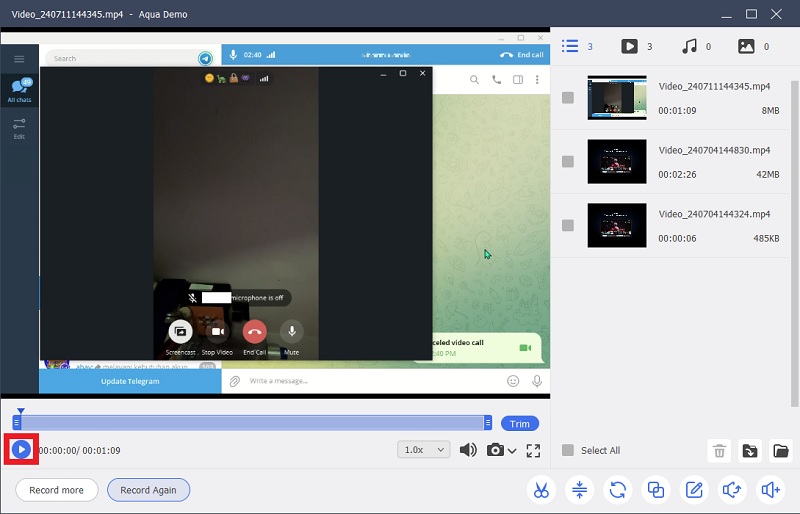This screenshot has height=514, width=800.
Task: Click the Telegram phone call icon
Action: coord(496,80)
